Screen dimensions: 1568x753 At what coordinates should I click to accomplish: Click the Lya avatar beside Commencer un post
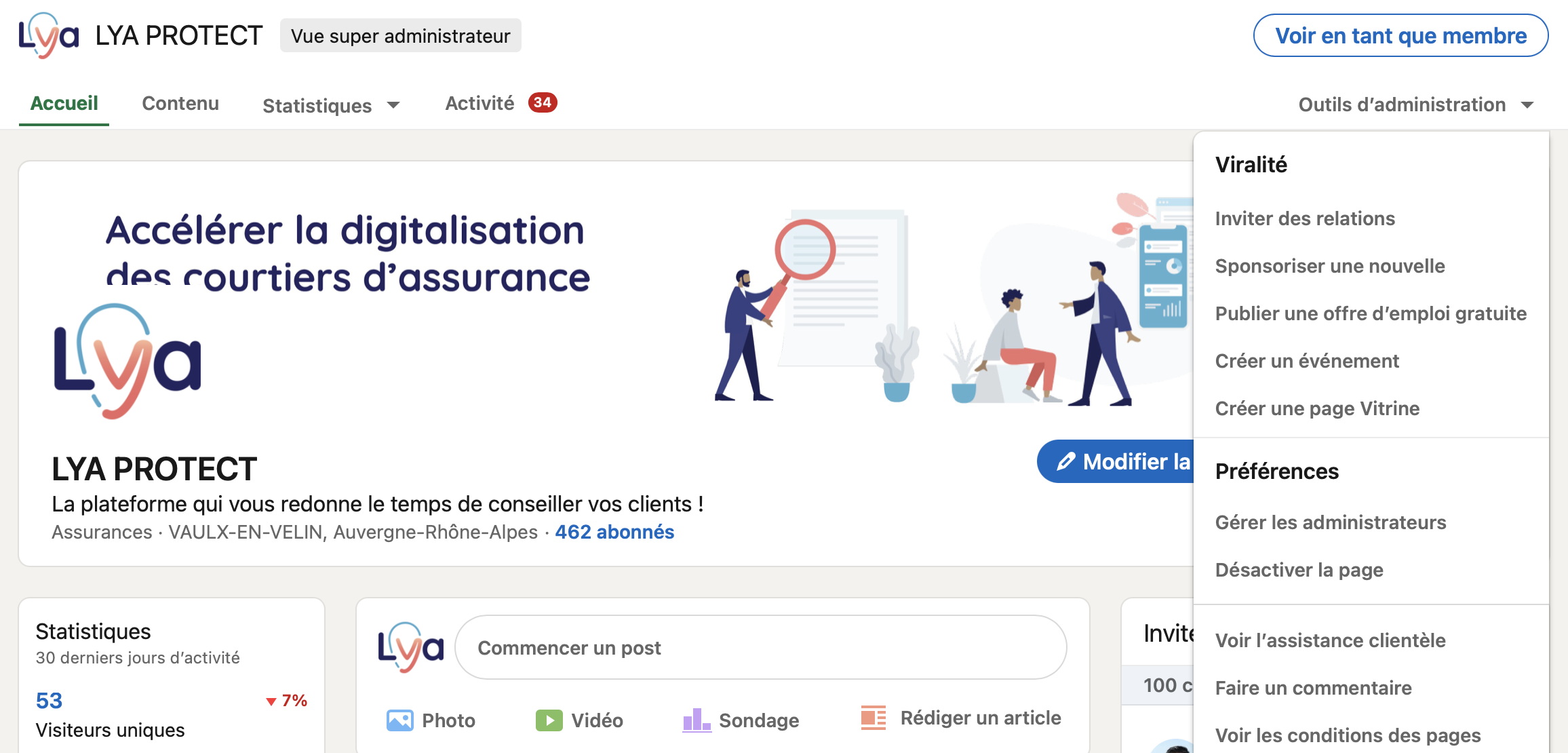click(x=411, y=647)
